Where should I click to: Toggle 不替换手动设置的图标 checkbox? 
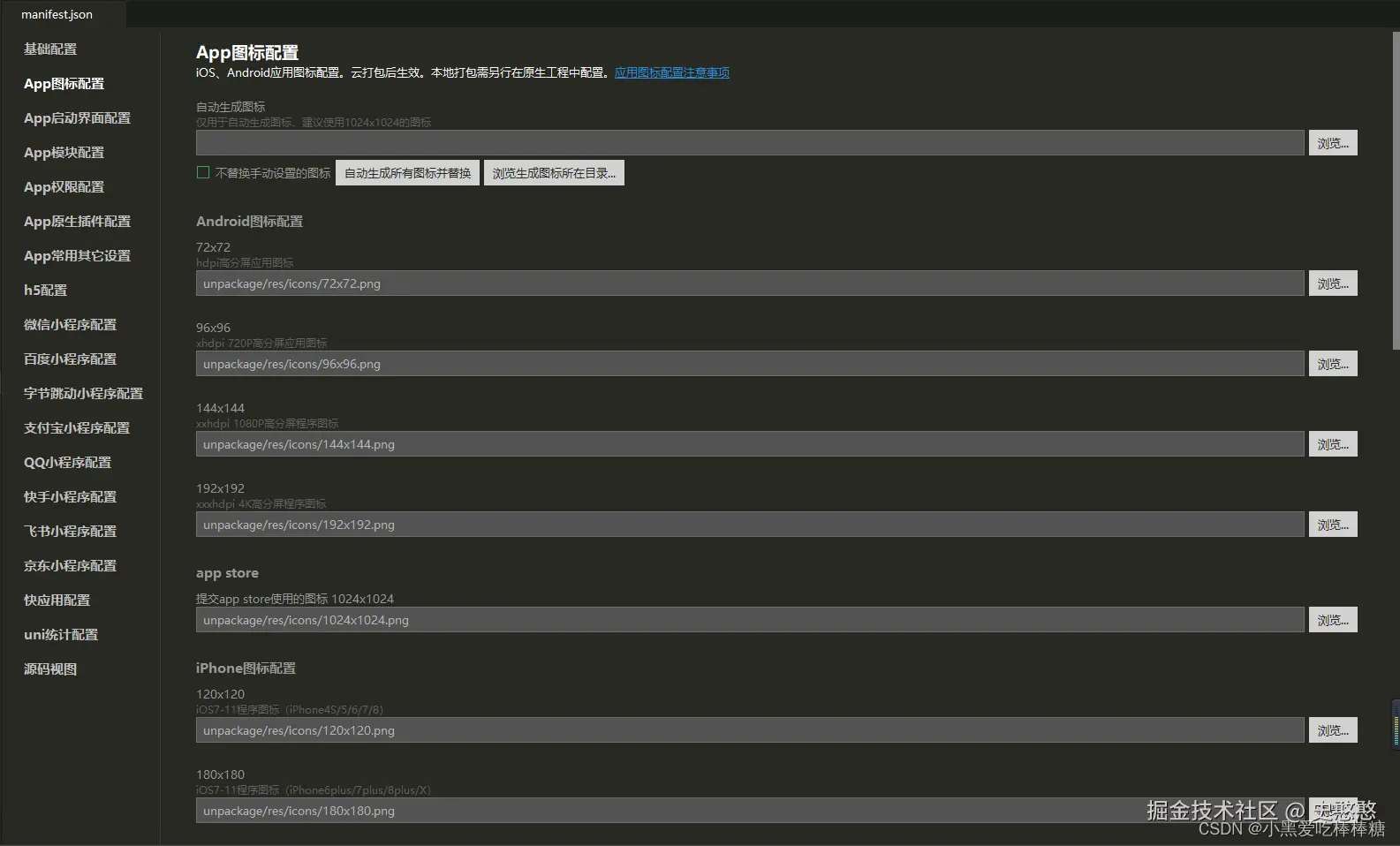pyautogui.click(x=203, y=173)
